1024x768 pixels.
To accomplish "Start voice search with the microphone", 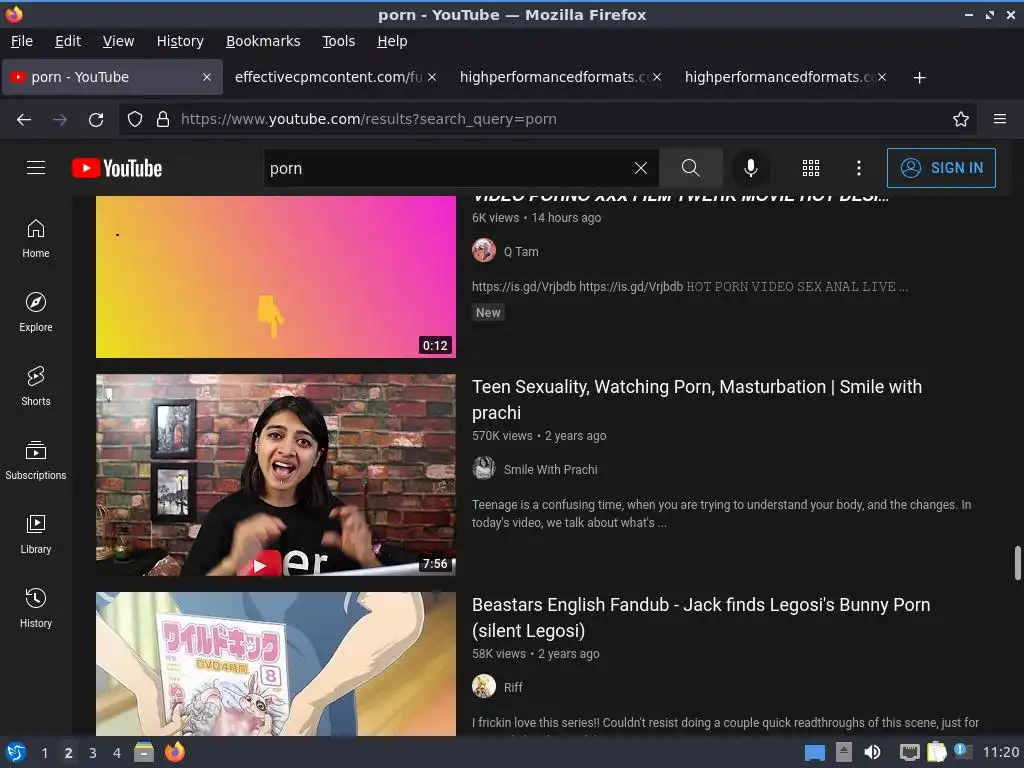I will (x=751, y=168).
